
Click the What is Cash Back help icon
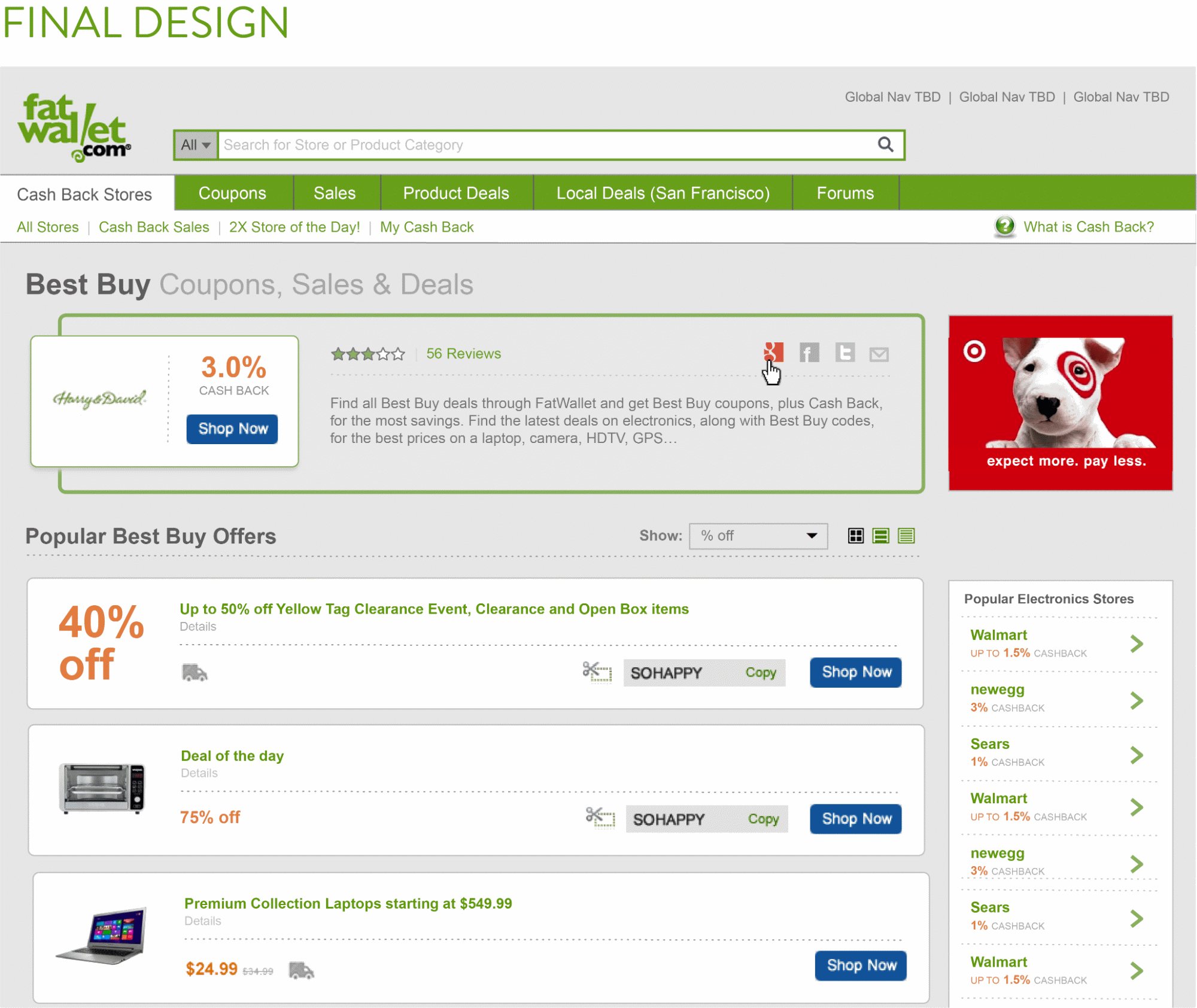1005,226
